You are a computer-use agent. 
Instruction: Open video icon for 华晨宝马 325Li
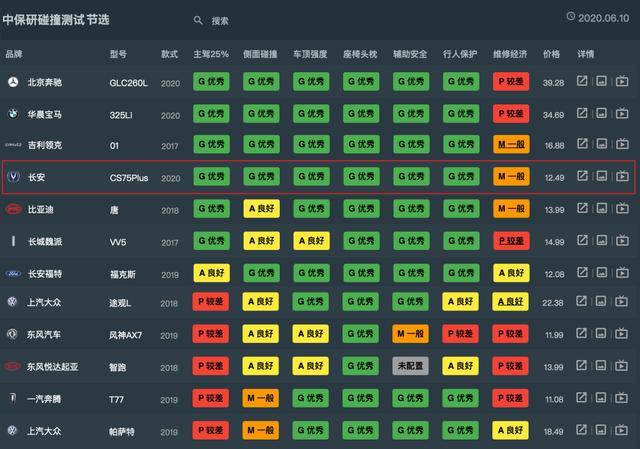[622, 113]
